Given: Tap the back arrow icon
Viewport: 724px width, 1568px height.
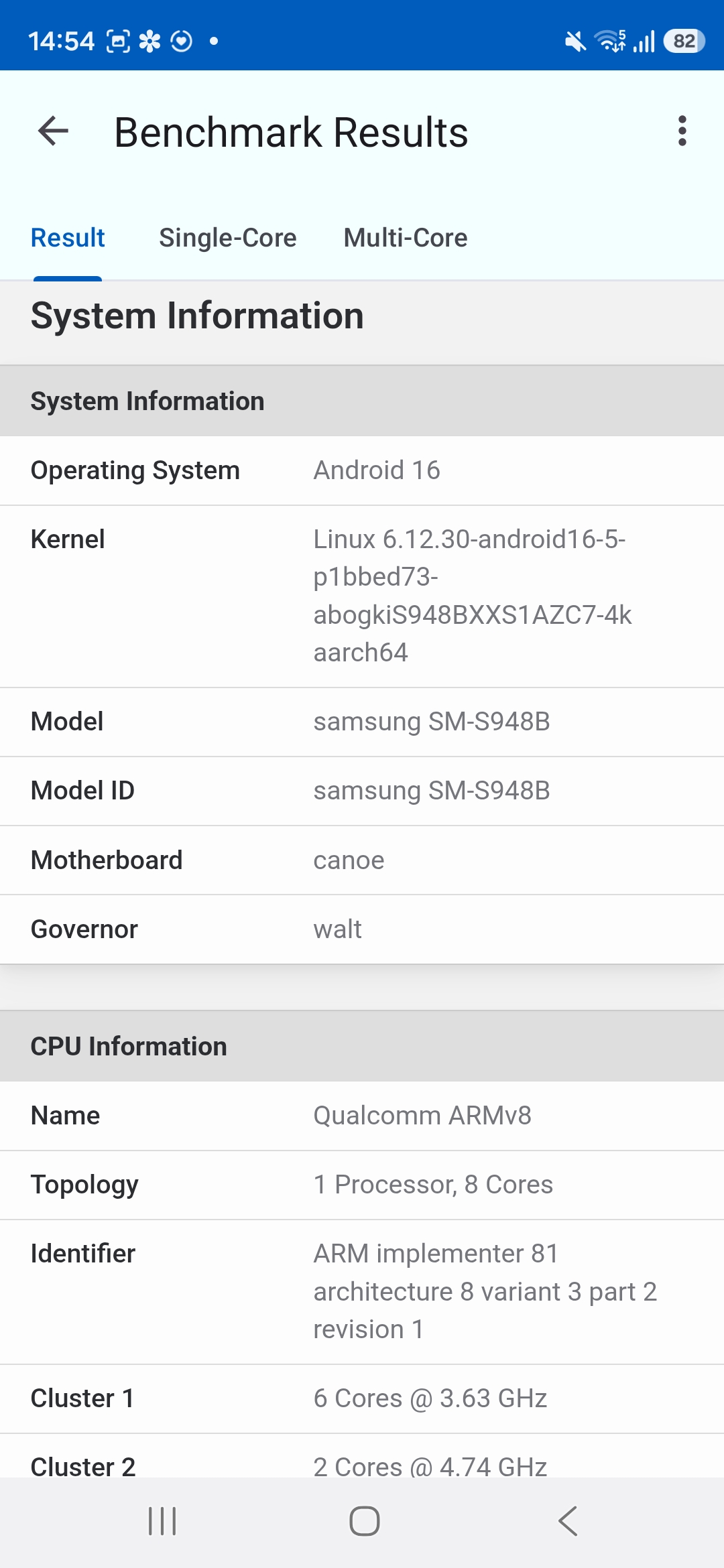Looking at the screenshot, I should click(54, 131).
